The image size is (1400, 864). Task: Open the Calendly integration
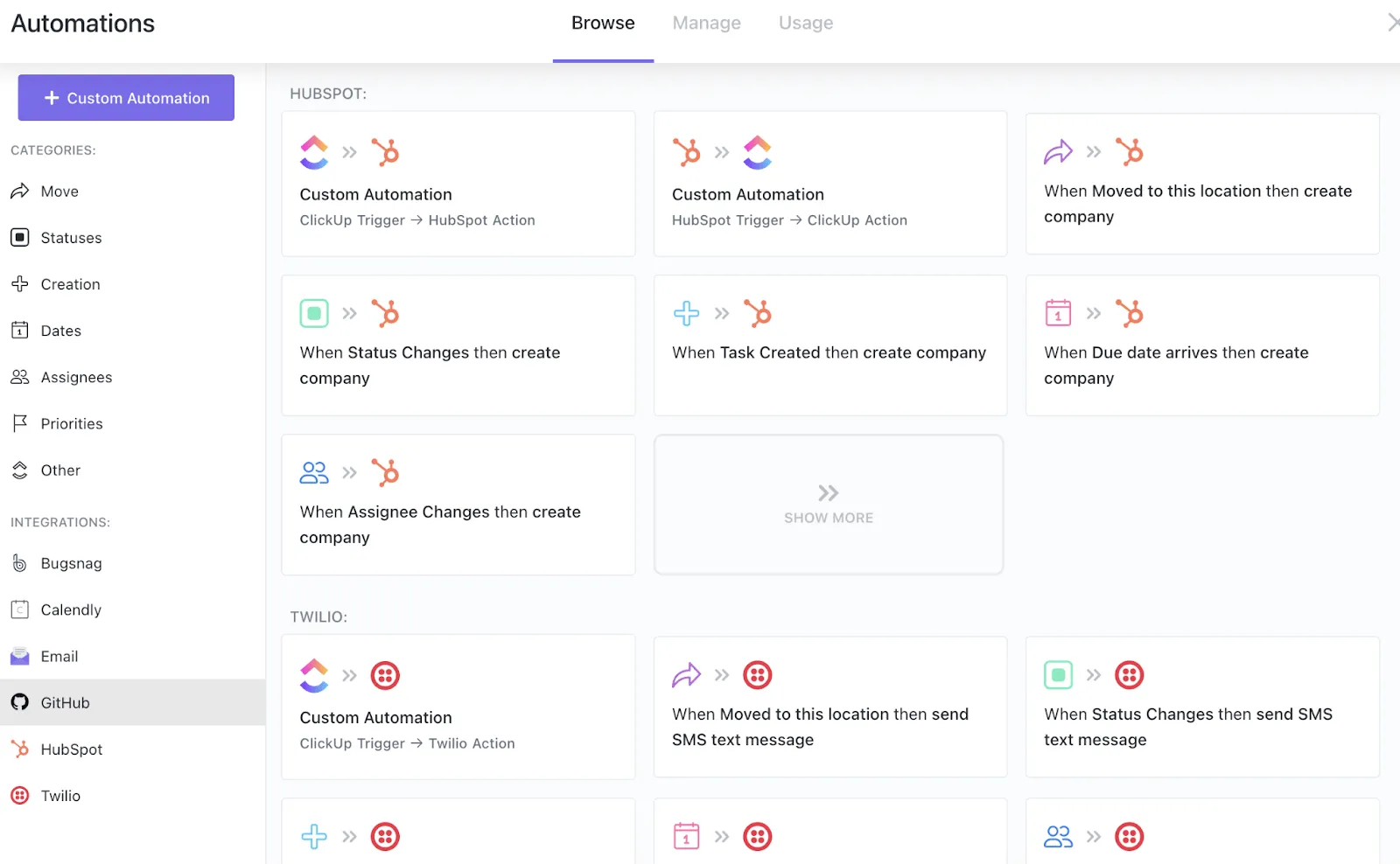click(x=132, y=610)
